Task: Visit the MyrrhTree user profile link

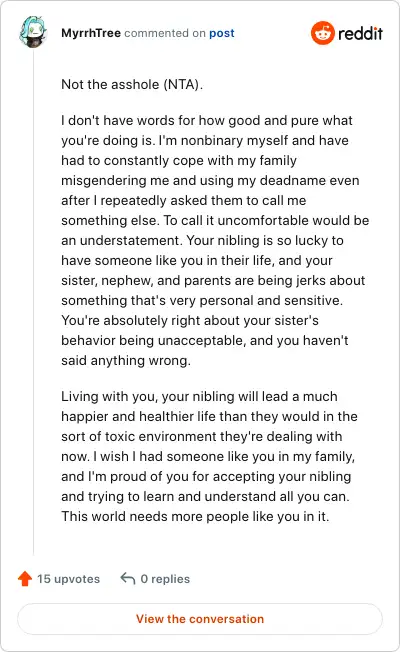Action: [91, 33]
